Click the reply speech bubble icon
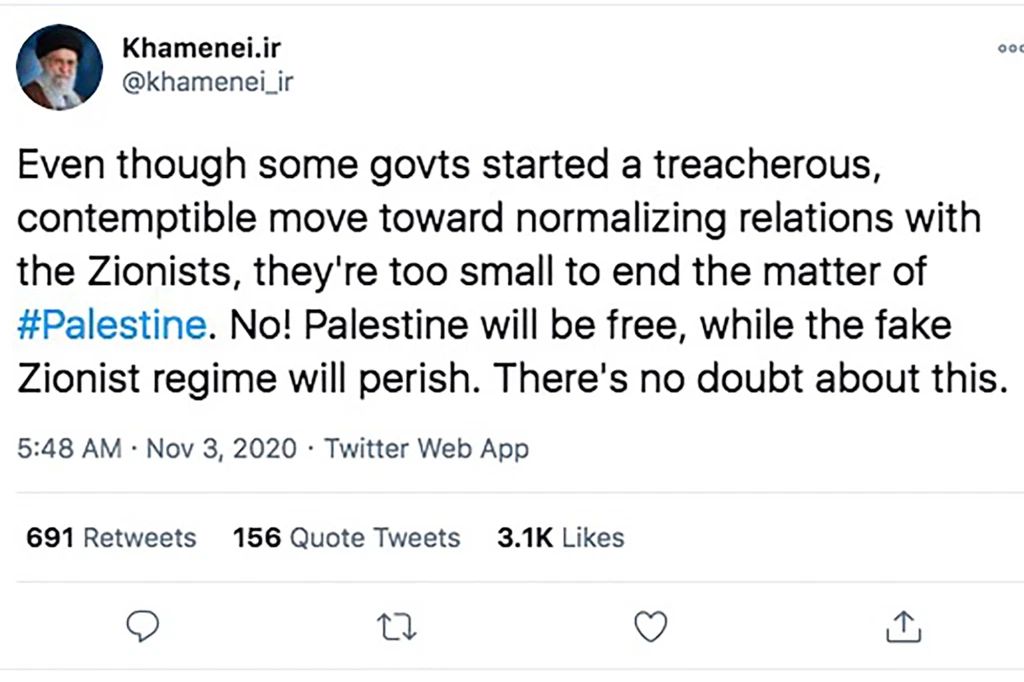 [x=145, y=627]
